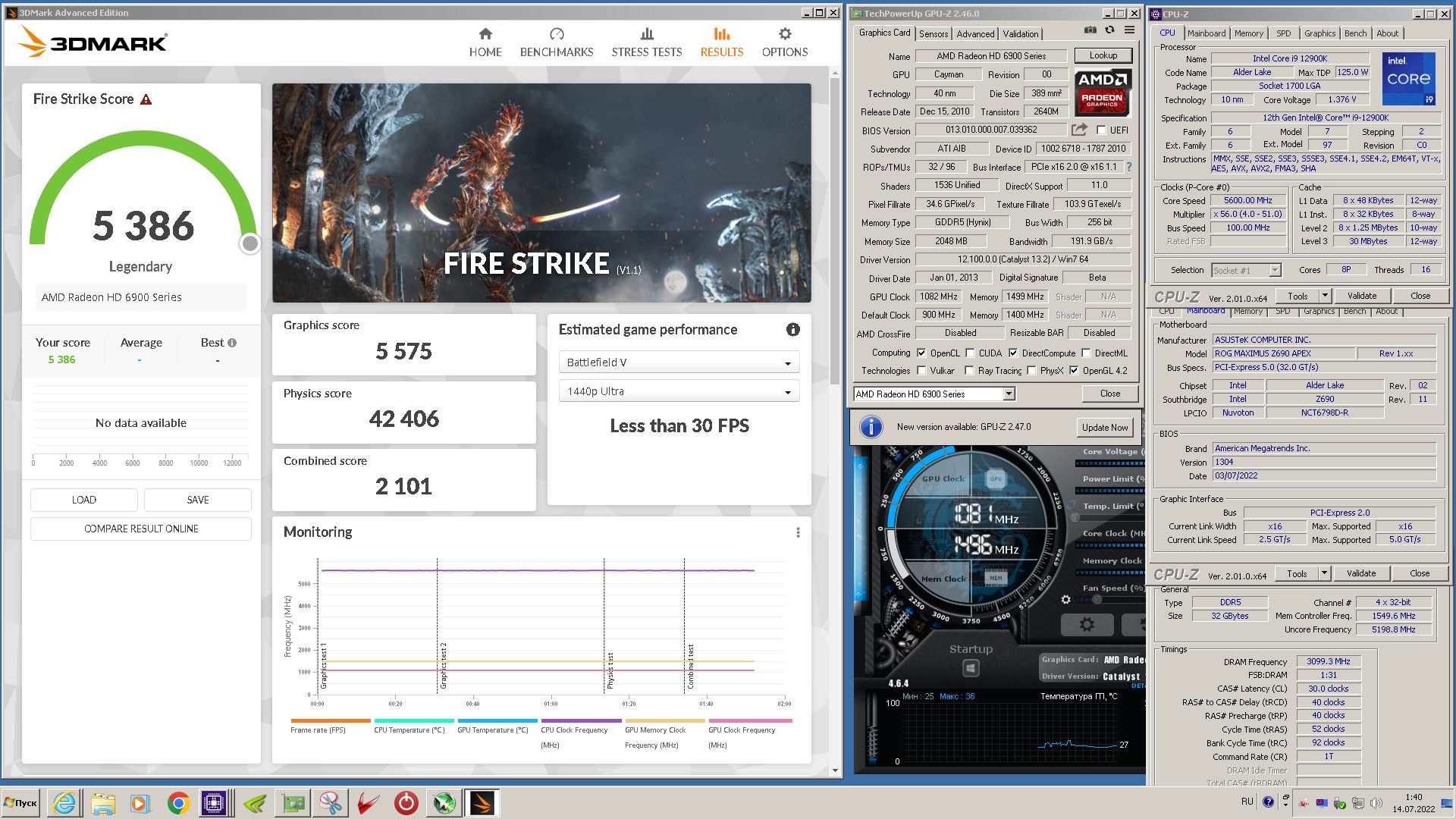The width and height of the screenshot is (1456, 819).
Task: Click the Windows Start button
Action: [x=21, y=803]
